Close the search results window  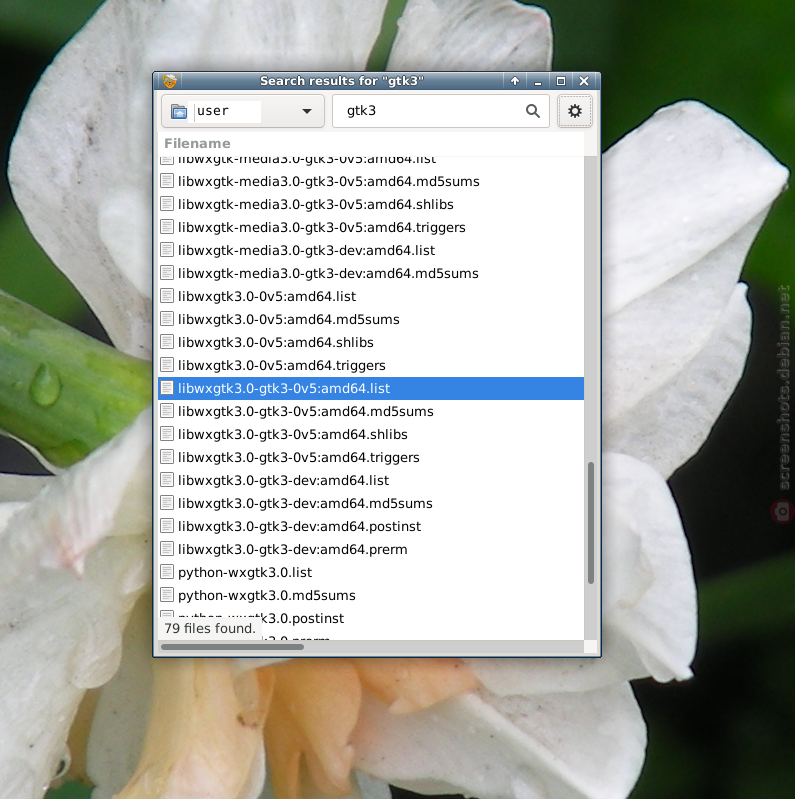(584, 81)
